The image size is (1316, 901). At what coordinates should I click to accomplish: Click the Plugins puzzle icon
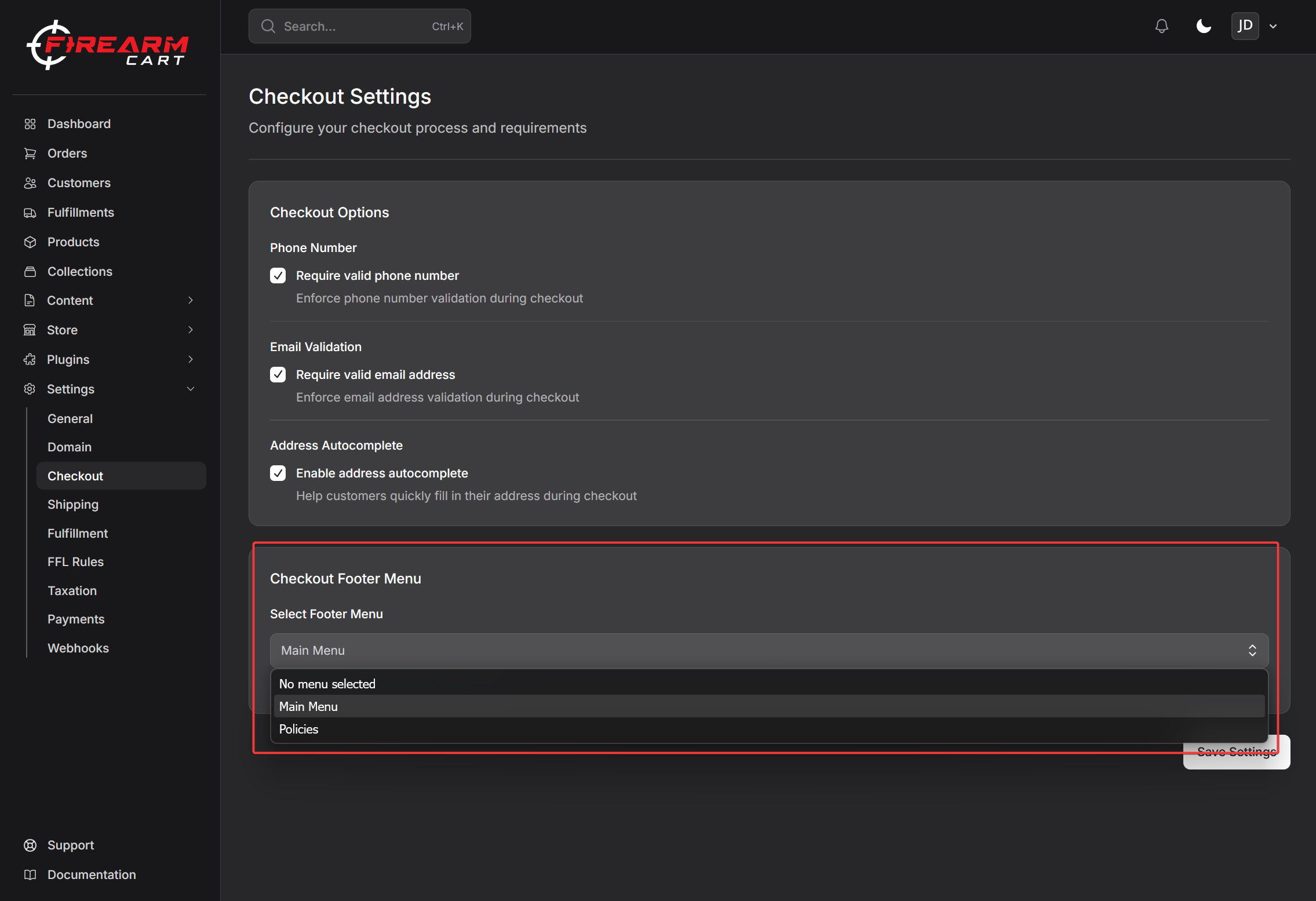(x=30, y=359)
